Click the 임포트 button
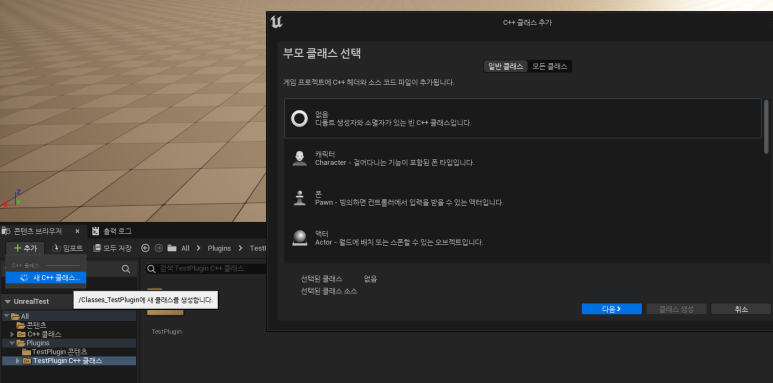The image size is (773, 383). (67, 248)
